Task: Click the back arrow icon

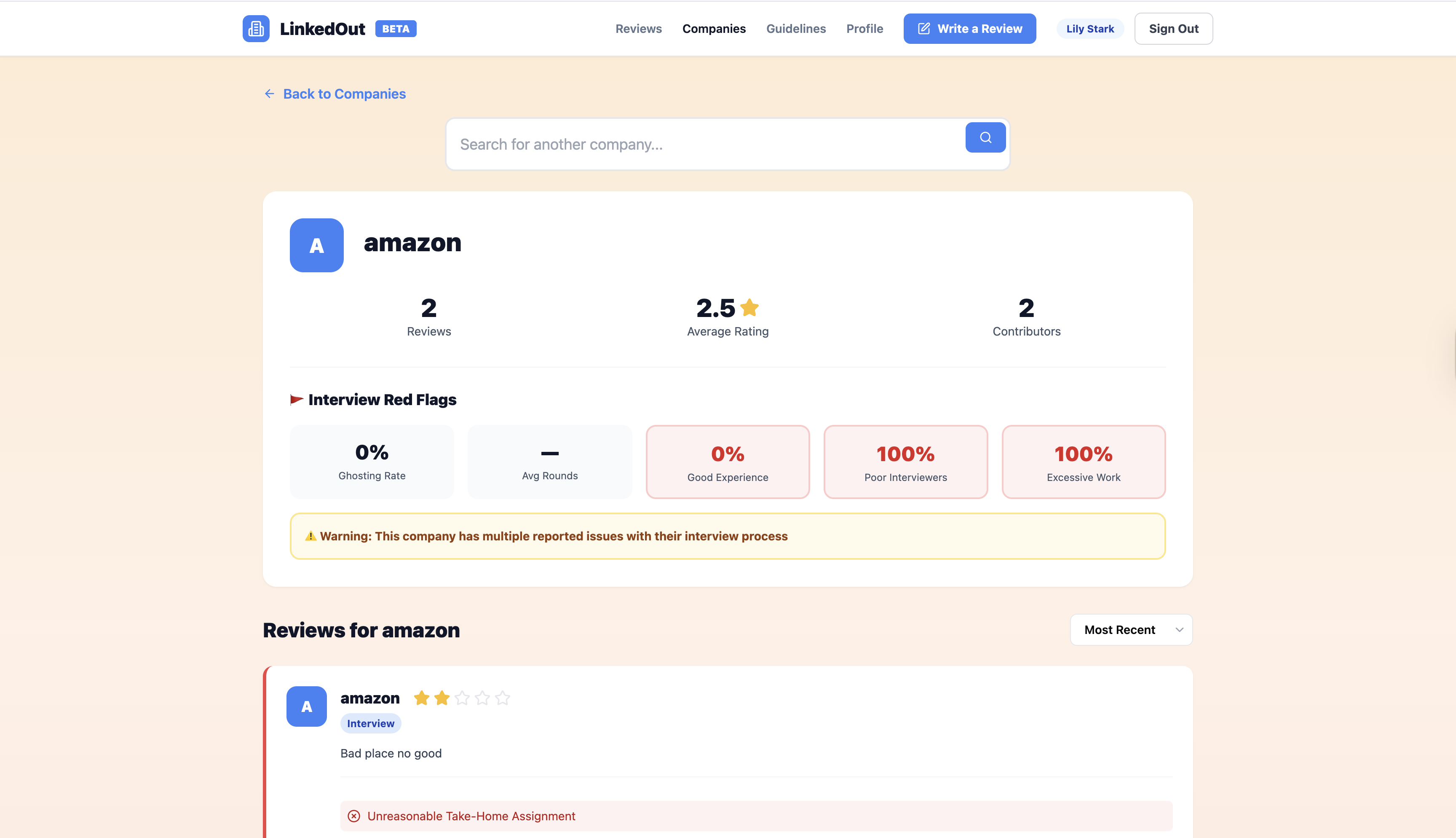Action: (269, 94)
